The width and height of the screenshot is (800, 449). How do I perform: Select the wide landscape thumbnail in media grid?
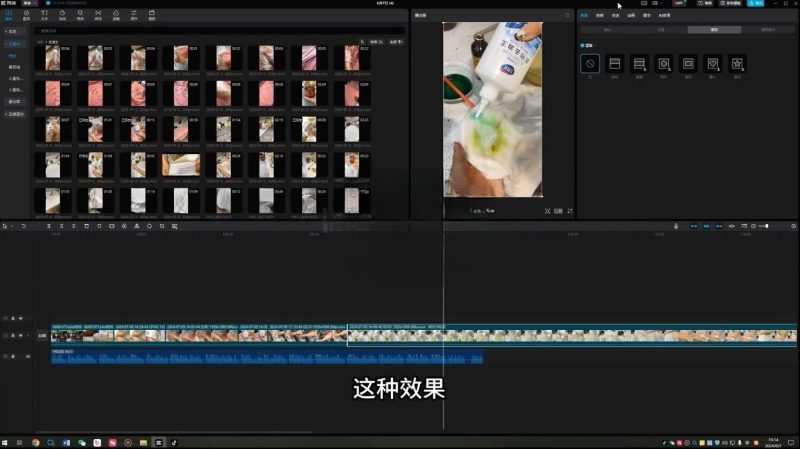181,165
